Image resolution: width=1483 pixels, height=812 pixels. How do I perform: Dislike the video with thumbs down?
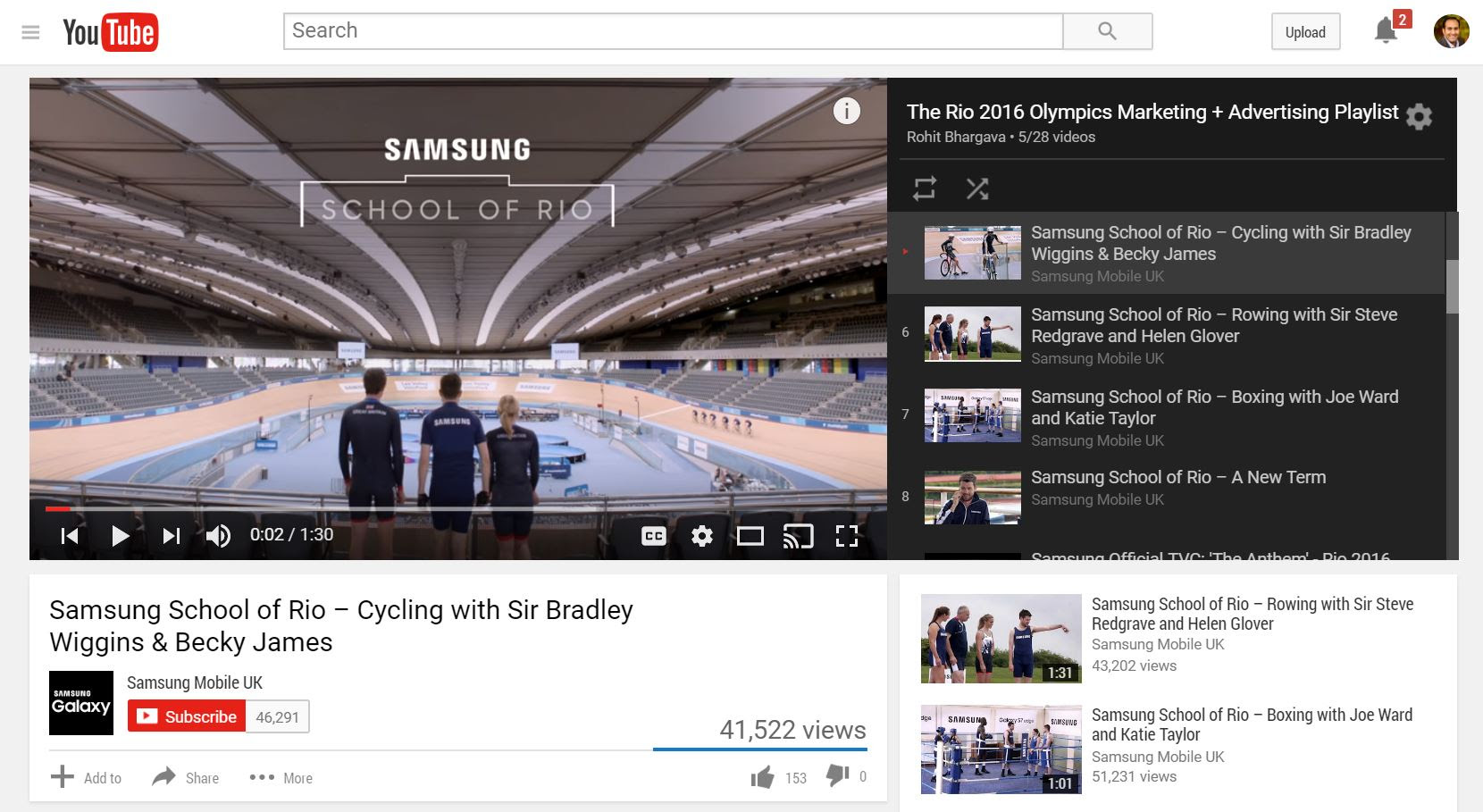point(837,775)
